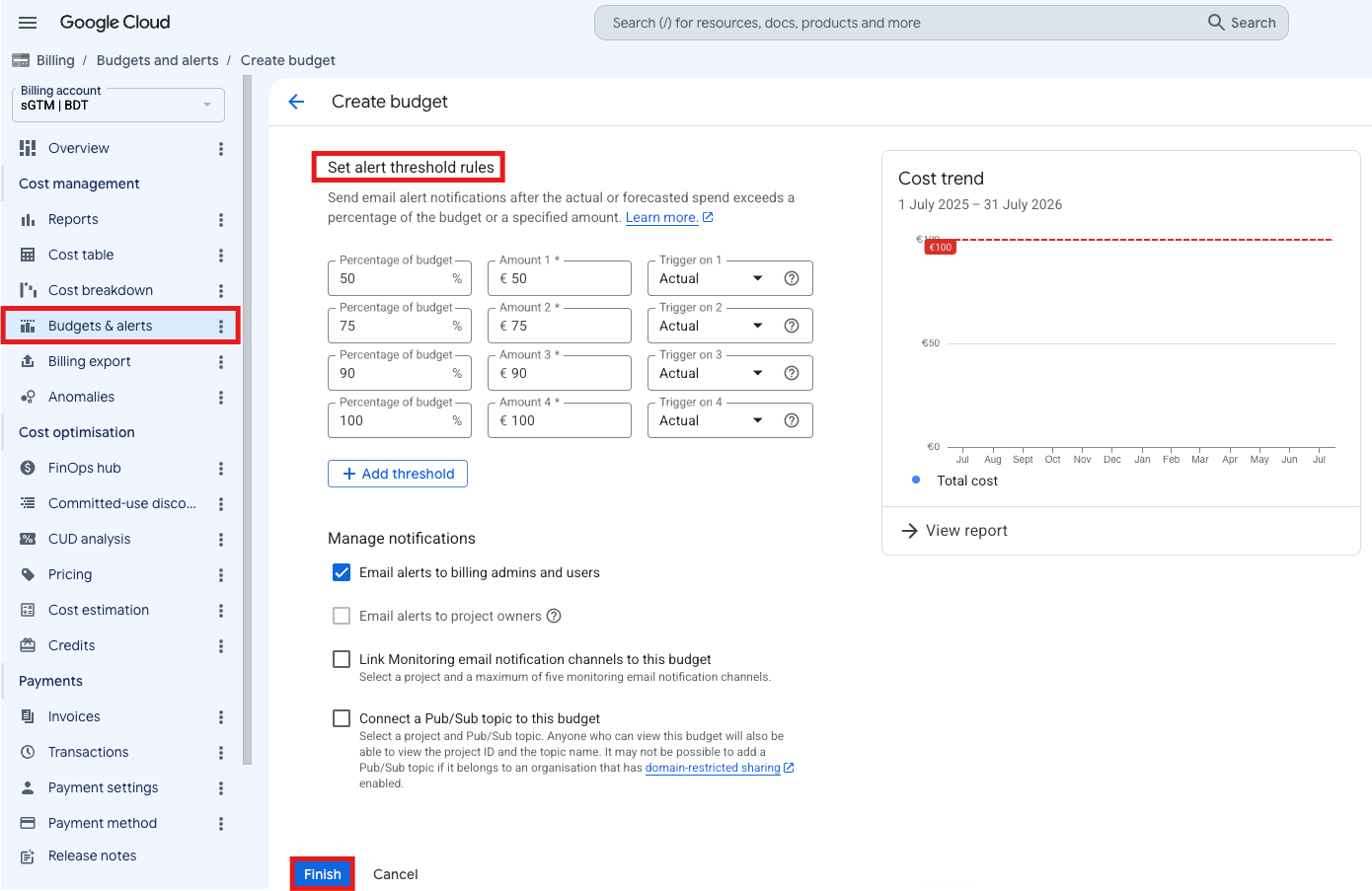
Task: Open the three-dot menu for Billing export
Action: pyautogui.click(x=221, y=362)
